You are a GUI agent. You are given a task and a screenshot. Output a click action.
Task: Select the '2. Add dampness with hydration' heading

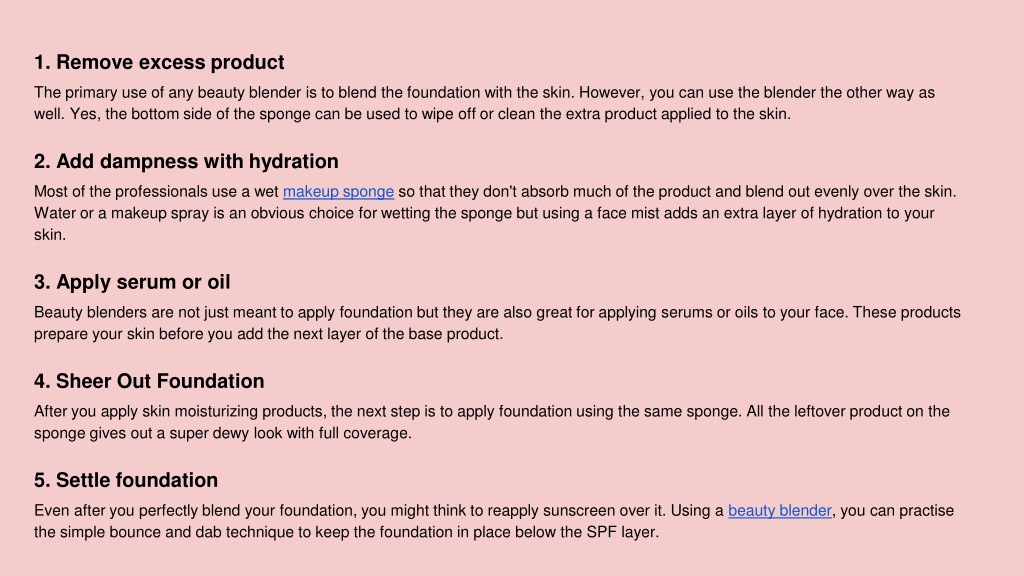(186, 161)
